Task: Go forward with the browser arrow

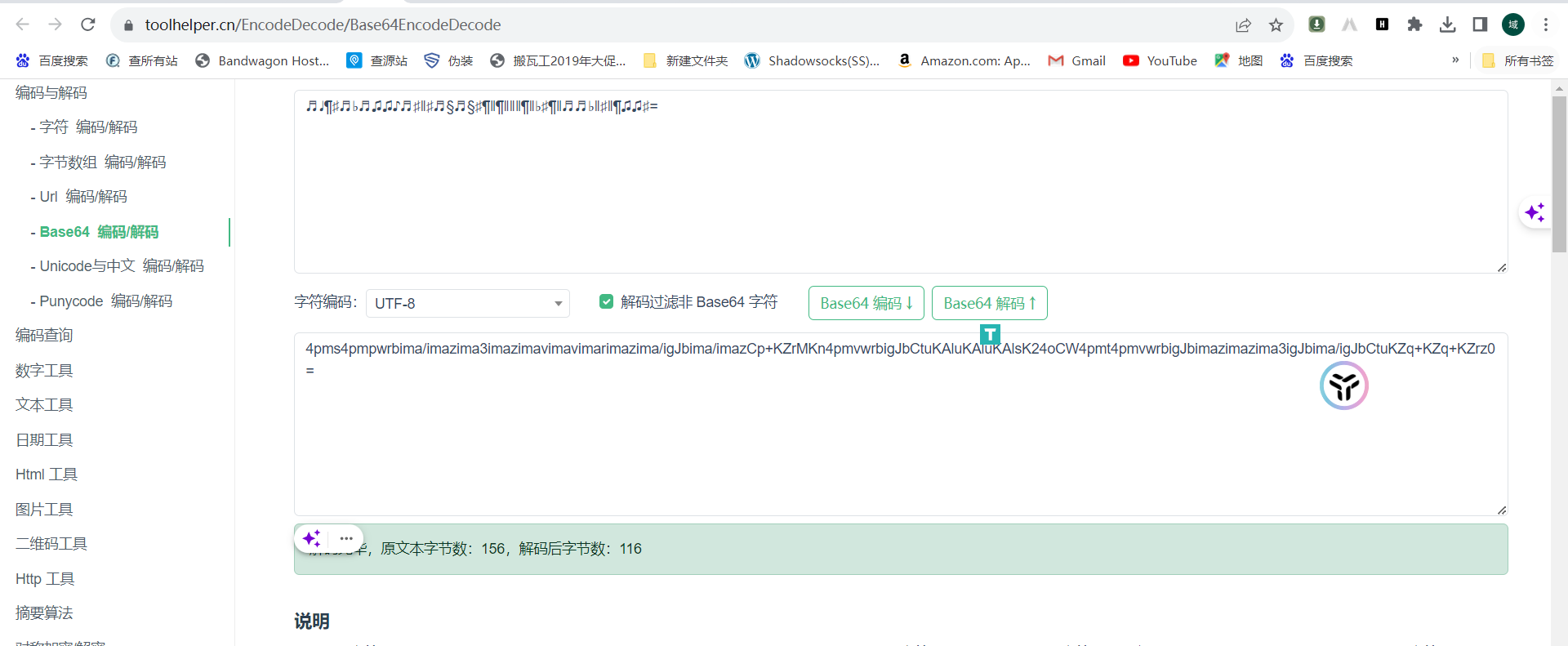Action: [55, 25]
